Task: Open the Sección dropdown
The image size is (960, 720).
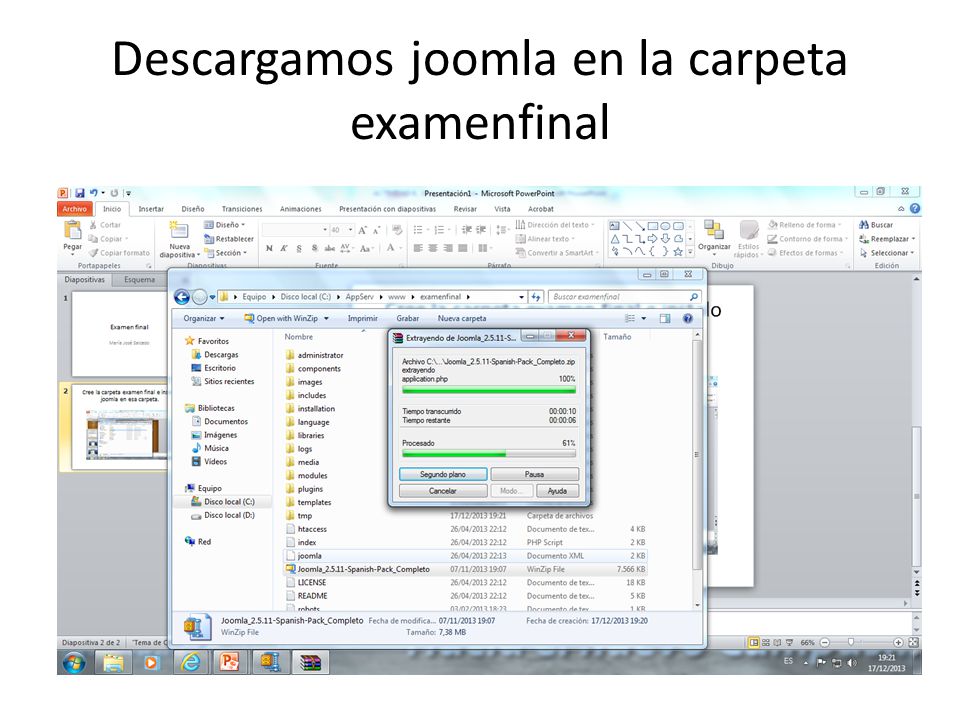Action: tap(226, 253)
